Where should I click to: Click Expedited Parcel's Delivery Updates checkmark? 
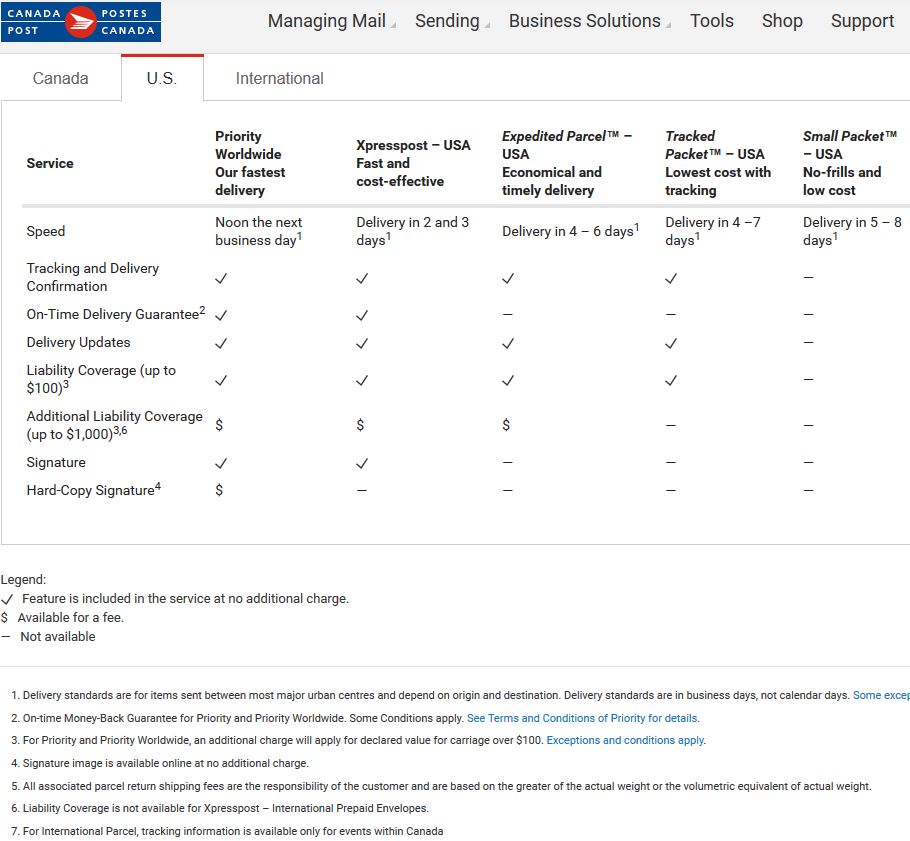508,344
